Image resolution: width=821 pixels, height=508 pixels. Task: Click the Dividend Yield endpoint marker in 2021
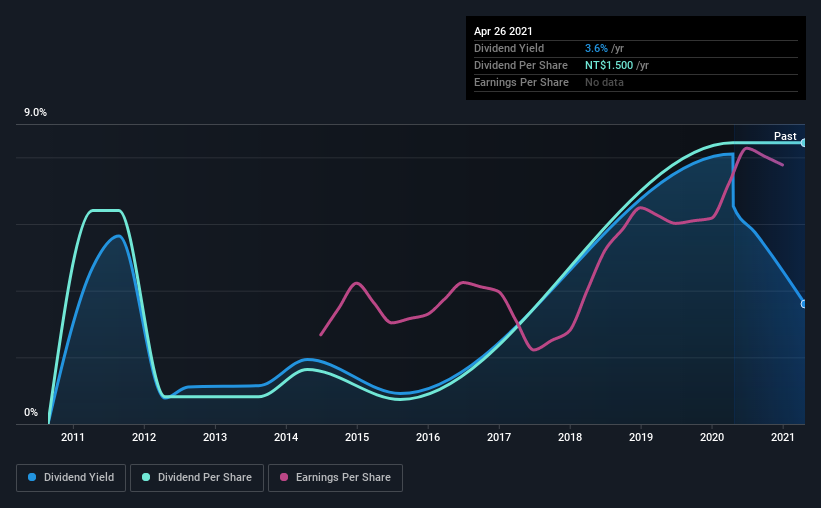(x=804, y=304)
